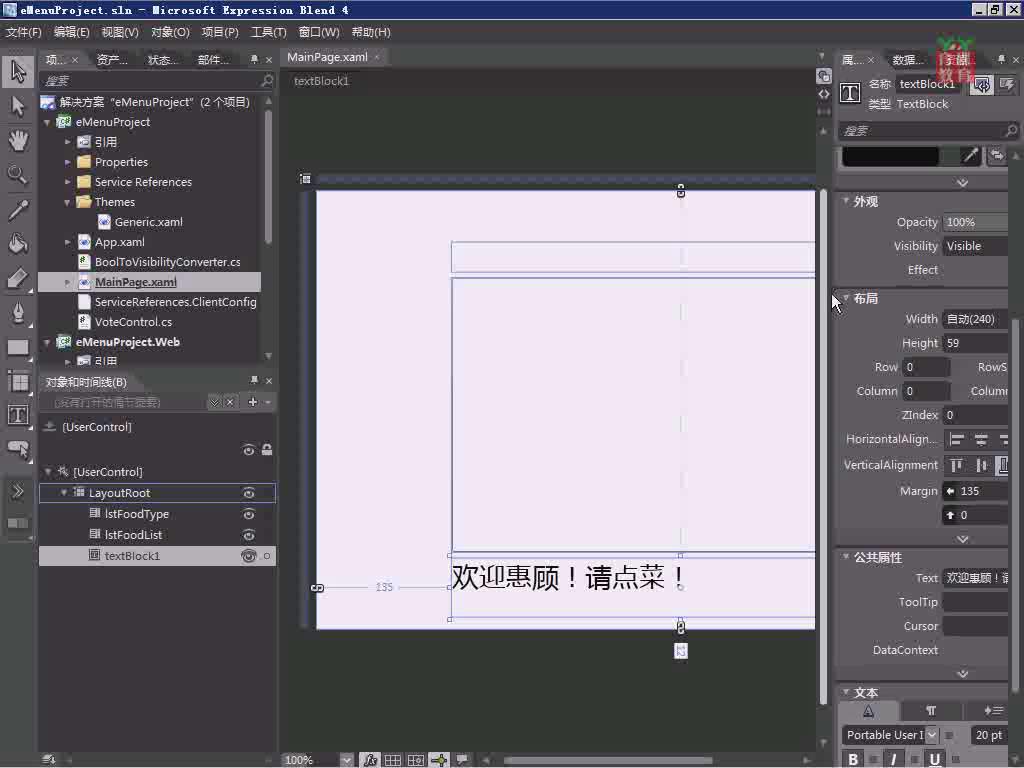Set horizontal alignment to left
Image resolution: width=1024 pixels, height=768 pixels.
coord(957,440)
